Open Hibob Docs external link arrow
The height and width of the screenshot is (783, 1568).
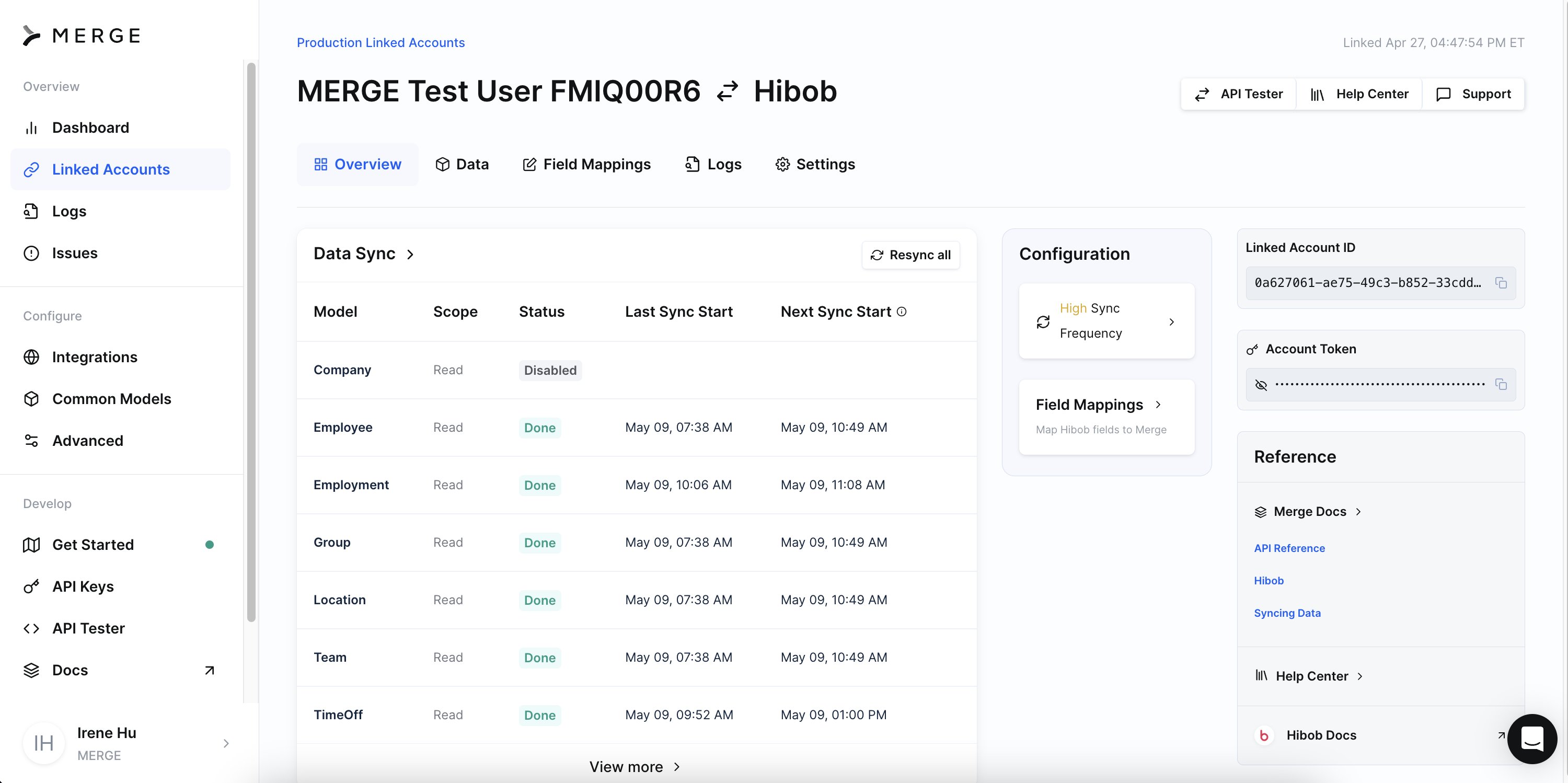(1501, 735)
